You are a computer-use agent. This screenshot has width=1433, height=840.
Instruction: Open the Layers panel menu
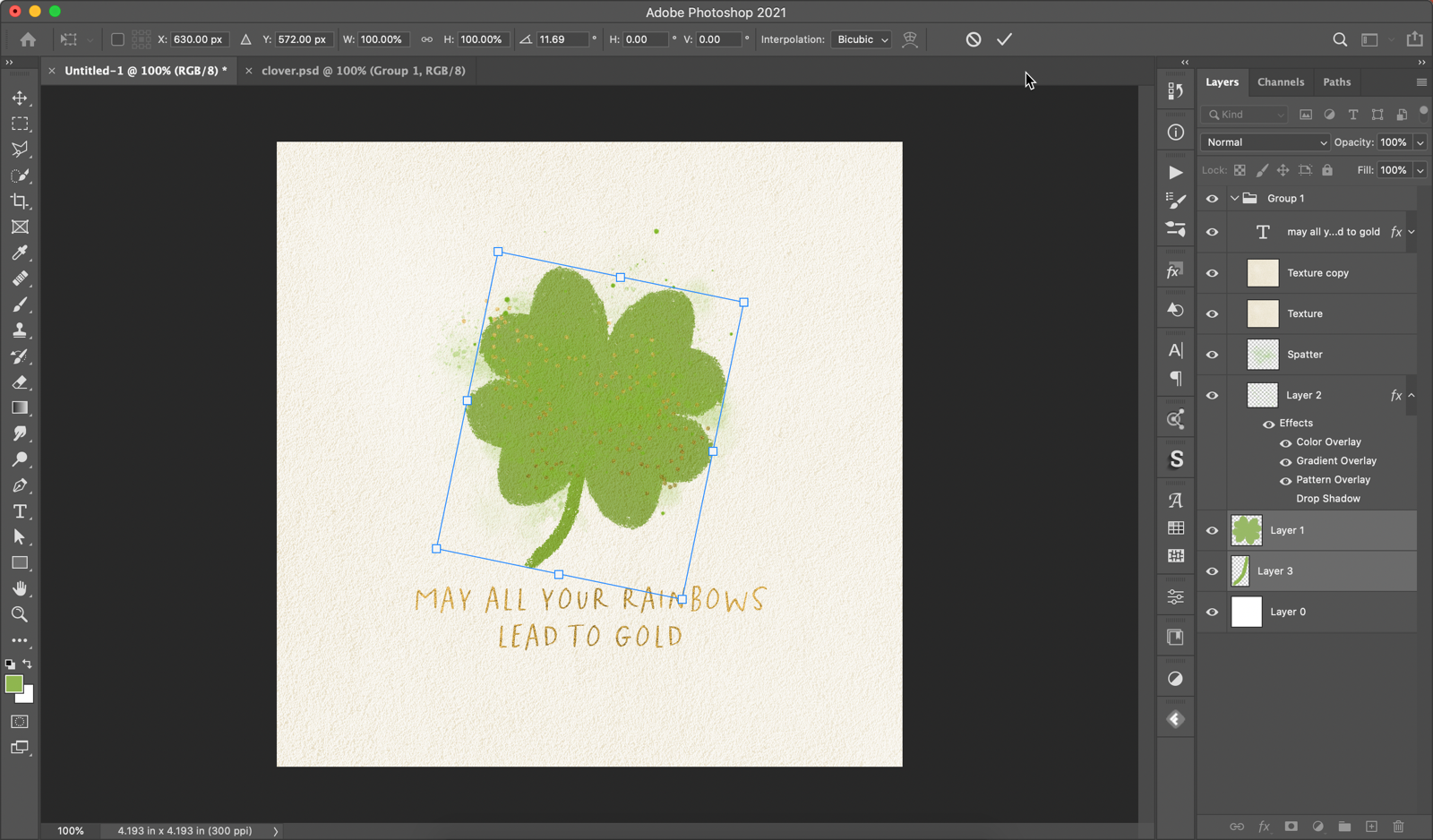pyautogui.click(x=1421, y=82)
